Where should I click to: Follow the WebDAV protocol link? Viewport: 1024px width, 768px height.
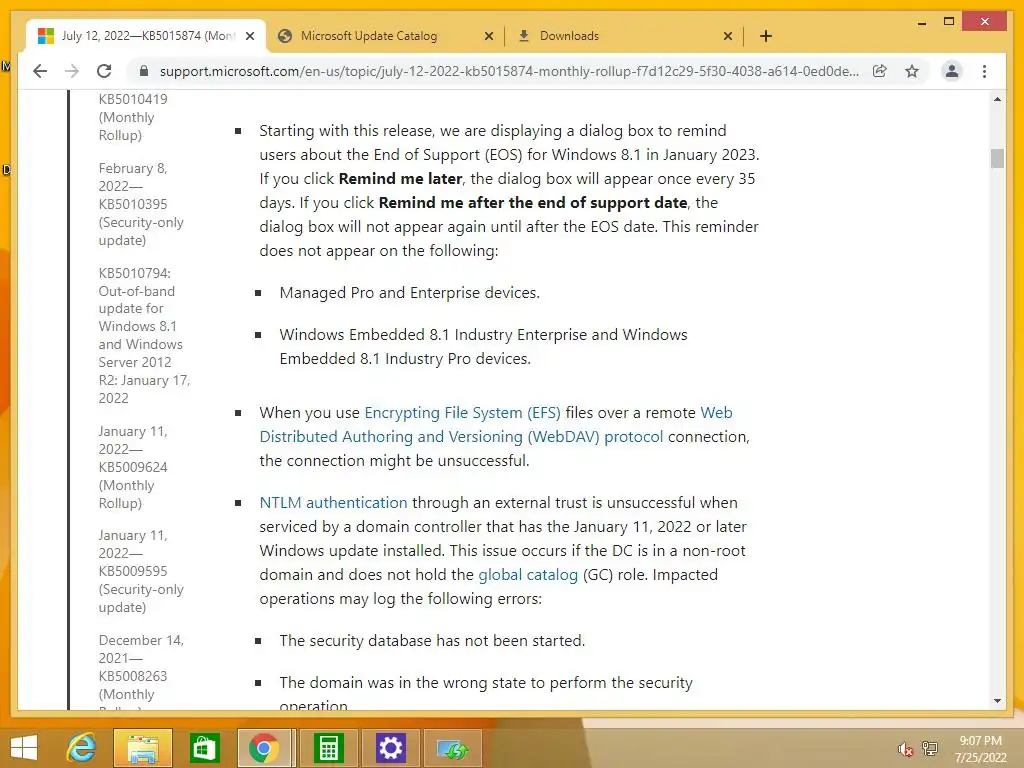point(461,436)
